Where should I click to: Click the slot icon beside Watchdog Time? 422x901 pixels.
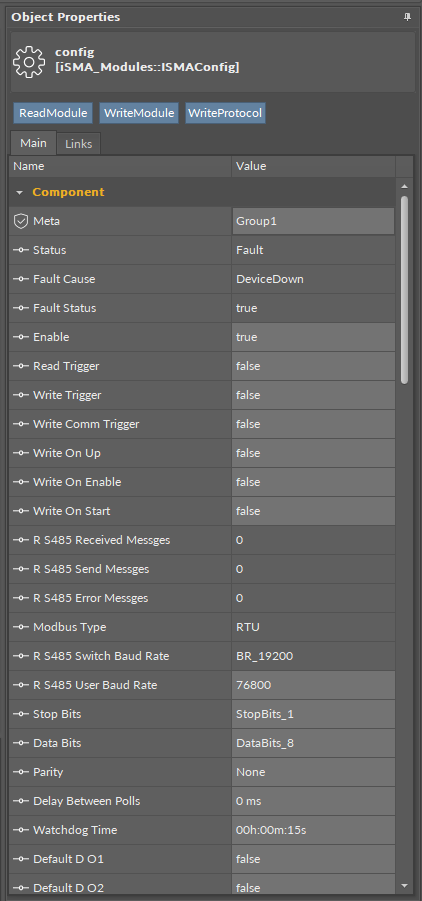pos(21,830)
